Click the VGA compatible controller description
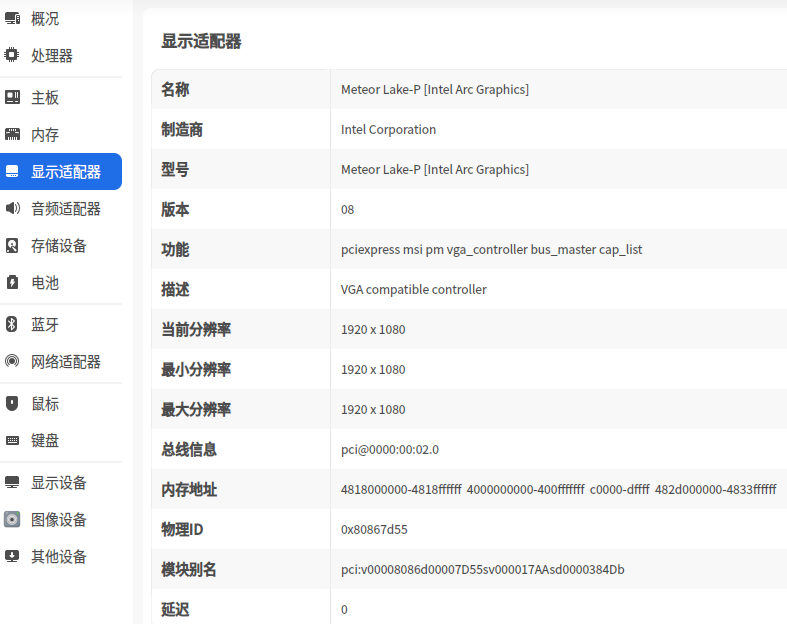The height and width of the screenshot is (624, 787). [x=414, y=290]
